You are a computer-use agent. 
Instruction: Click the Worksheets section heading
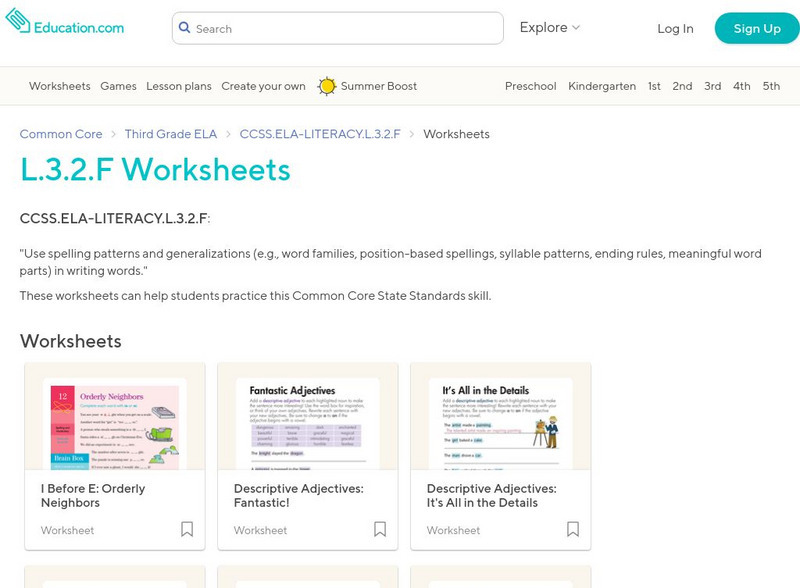click(70, 341)
